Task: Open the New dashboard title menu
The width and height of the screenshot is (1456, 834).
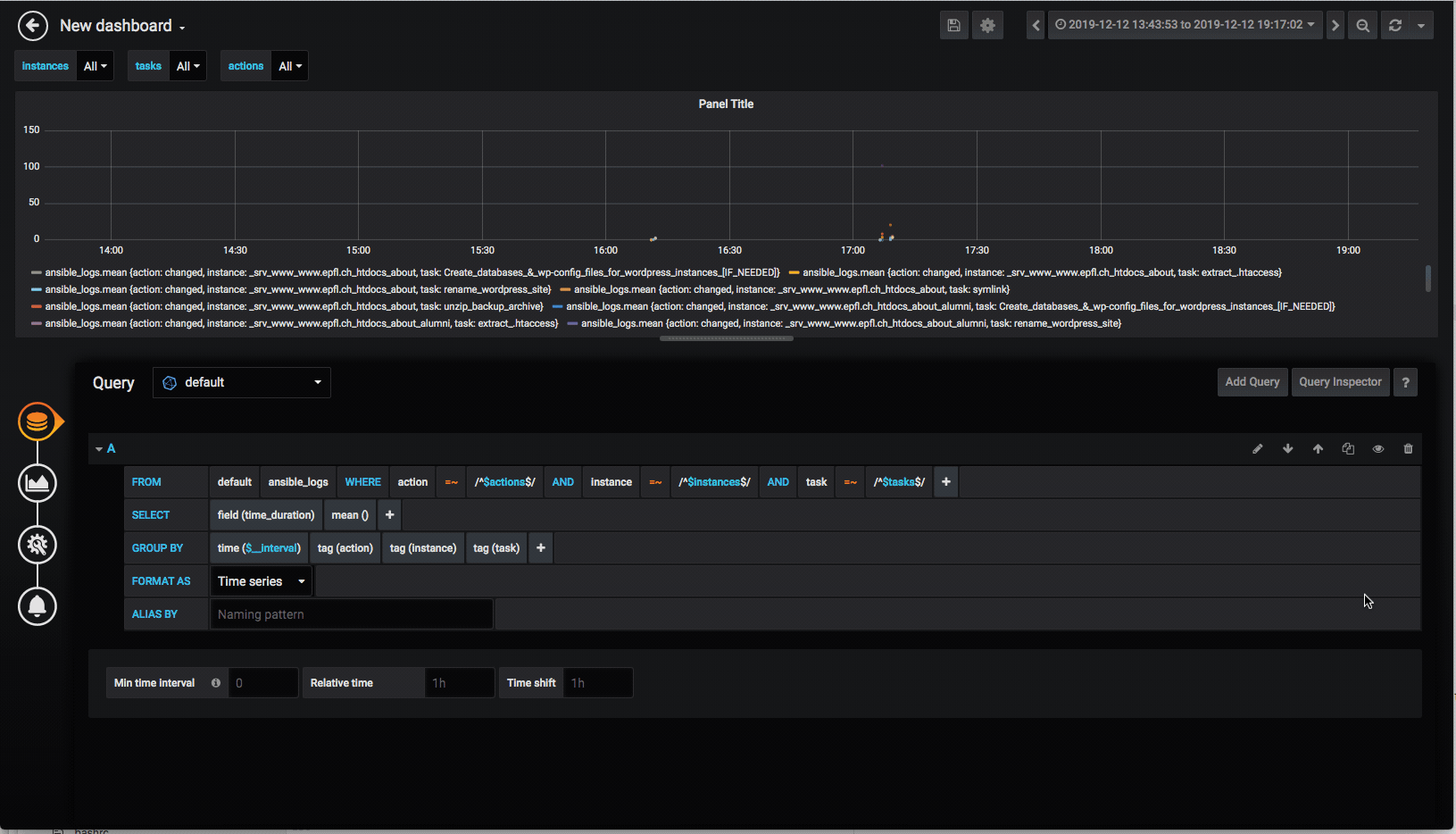Action: pos(122,26)
